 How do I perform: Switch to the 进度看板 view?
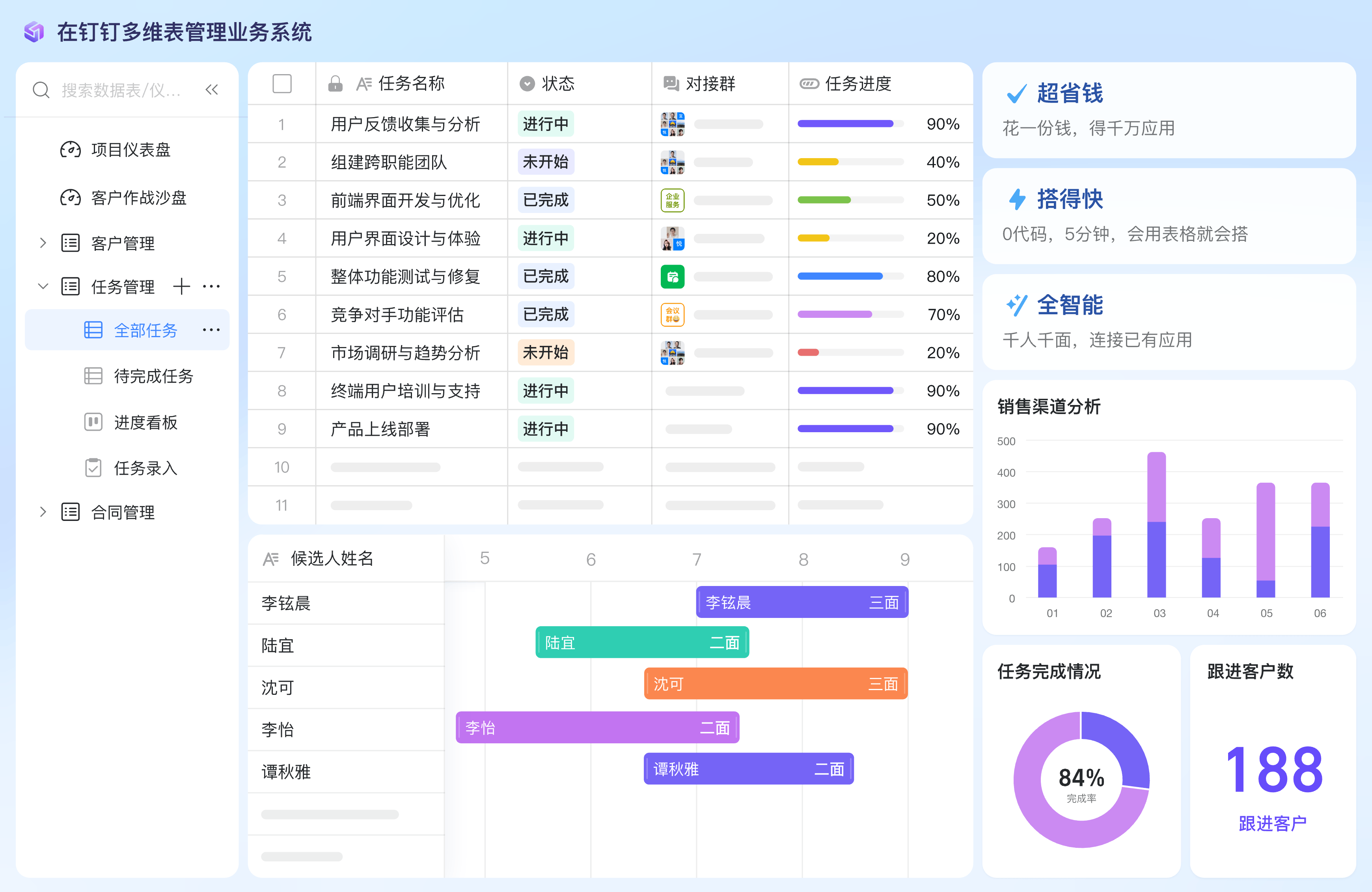pos(145,422)
